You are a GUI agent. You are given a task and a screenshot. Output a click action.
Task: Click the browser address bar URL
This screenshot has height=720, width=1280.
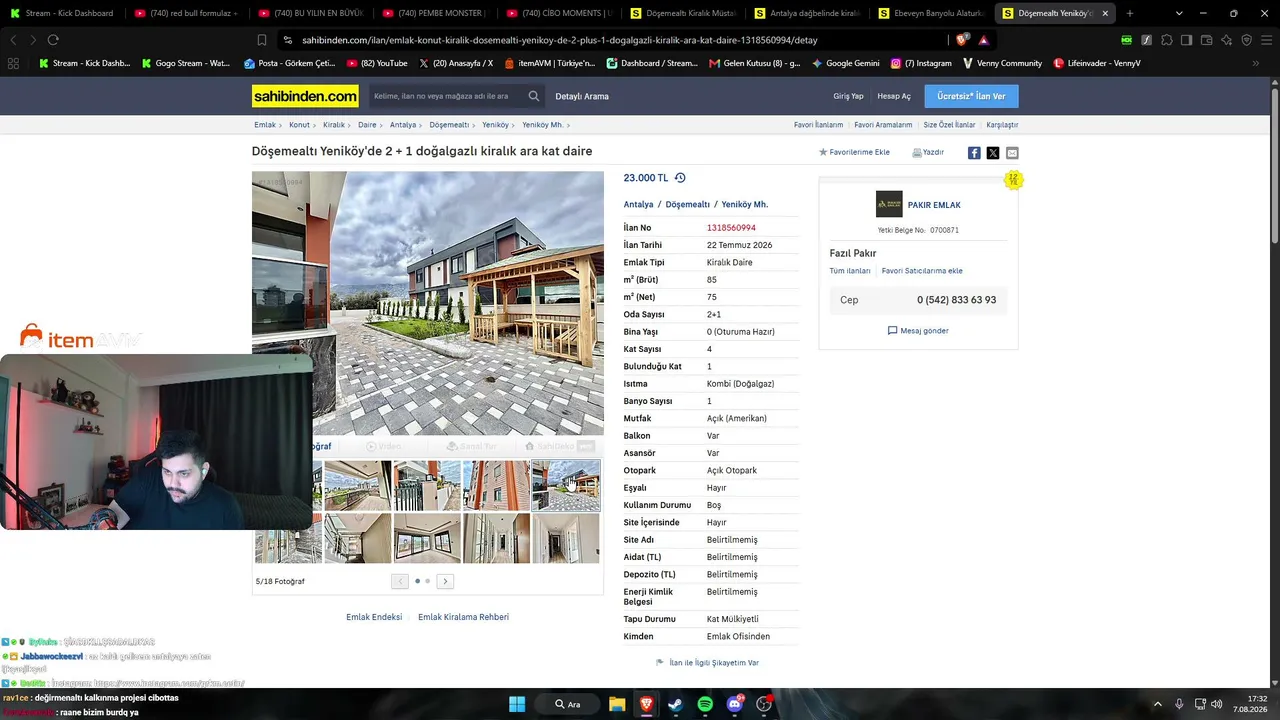point(560,40)
